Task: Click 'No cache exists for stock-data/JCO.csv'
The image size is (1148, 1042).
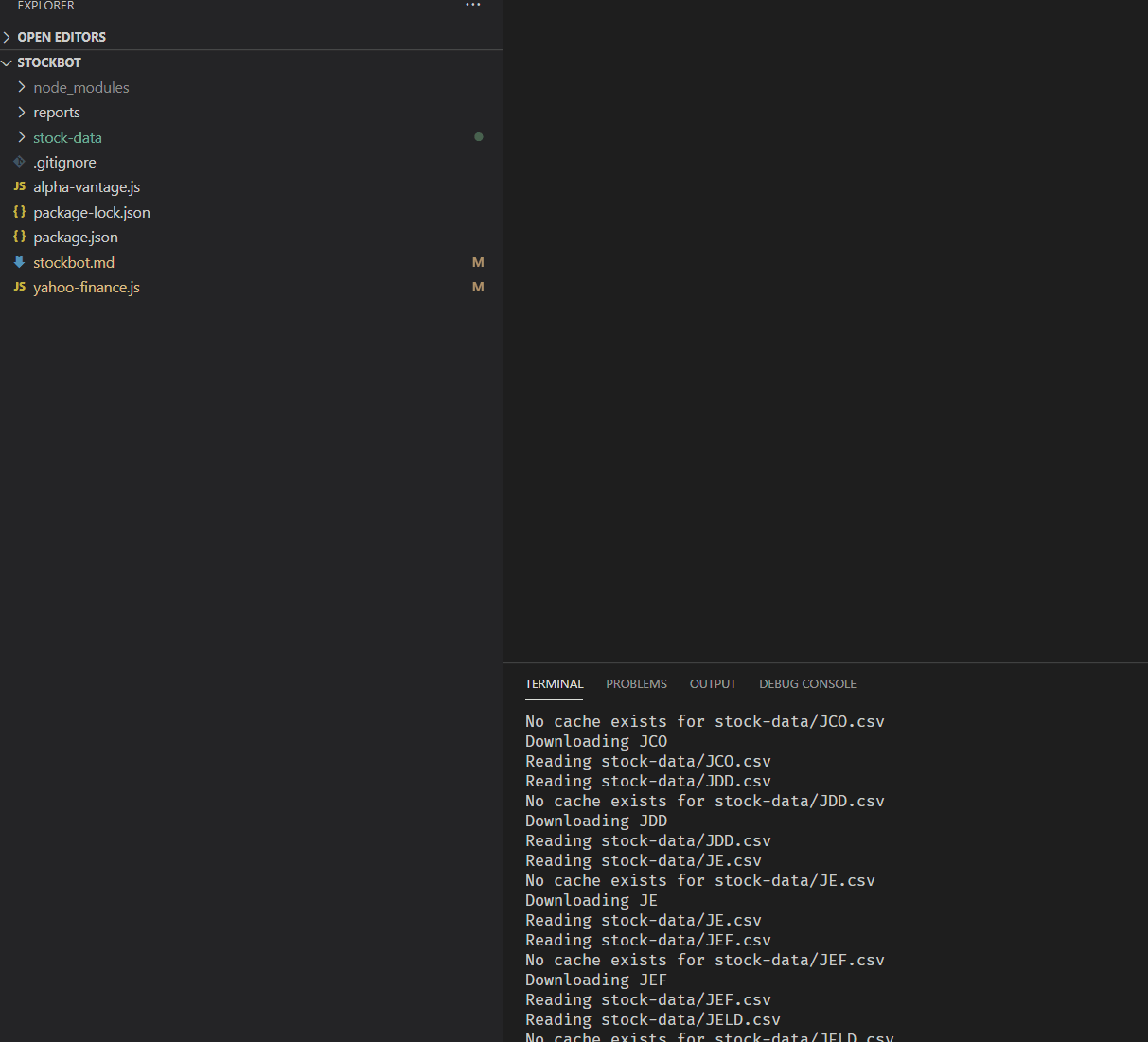Action: tap(705, 721)
